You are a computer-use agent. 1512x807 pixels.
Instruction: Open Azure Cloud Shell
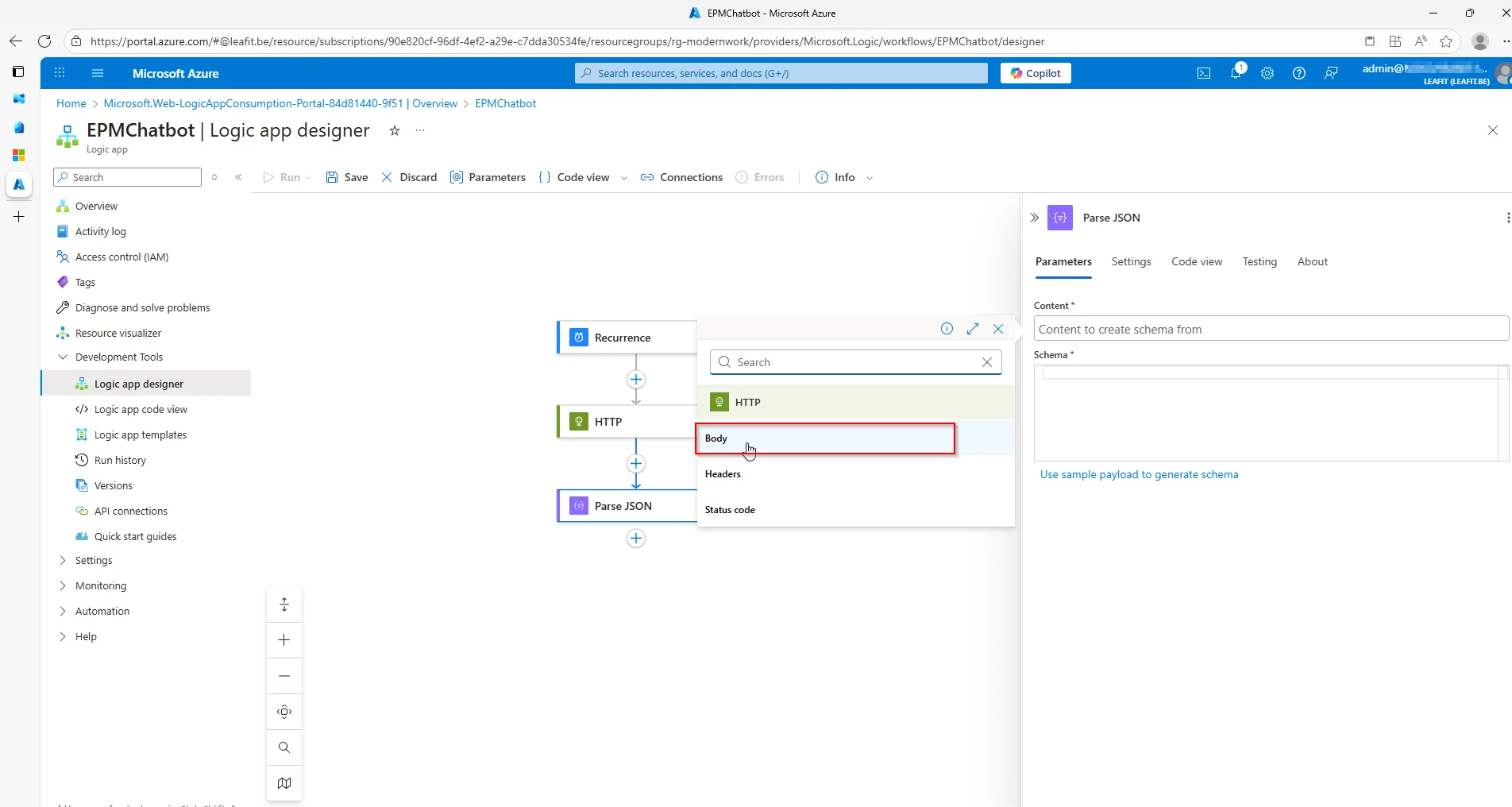[x=1204, y=73]
